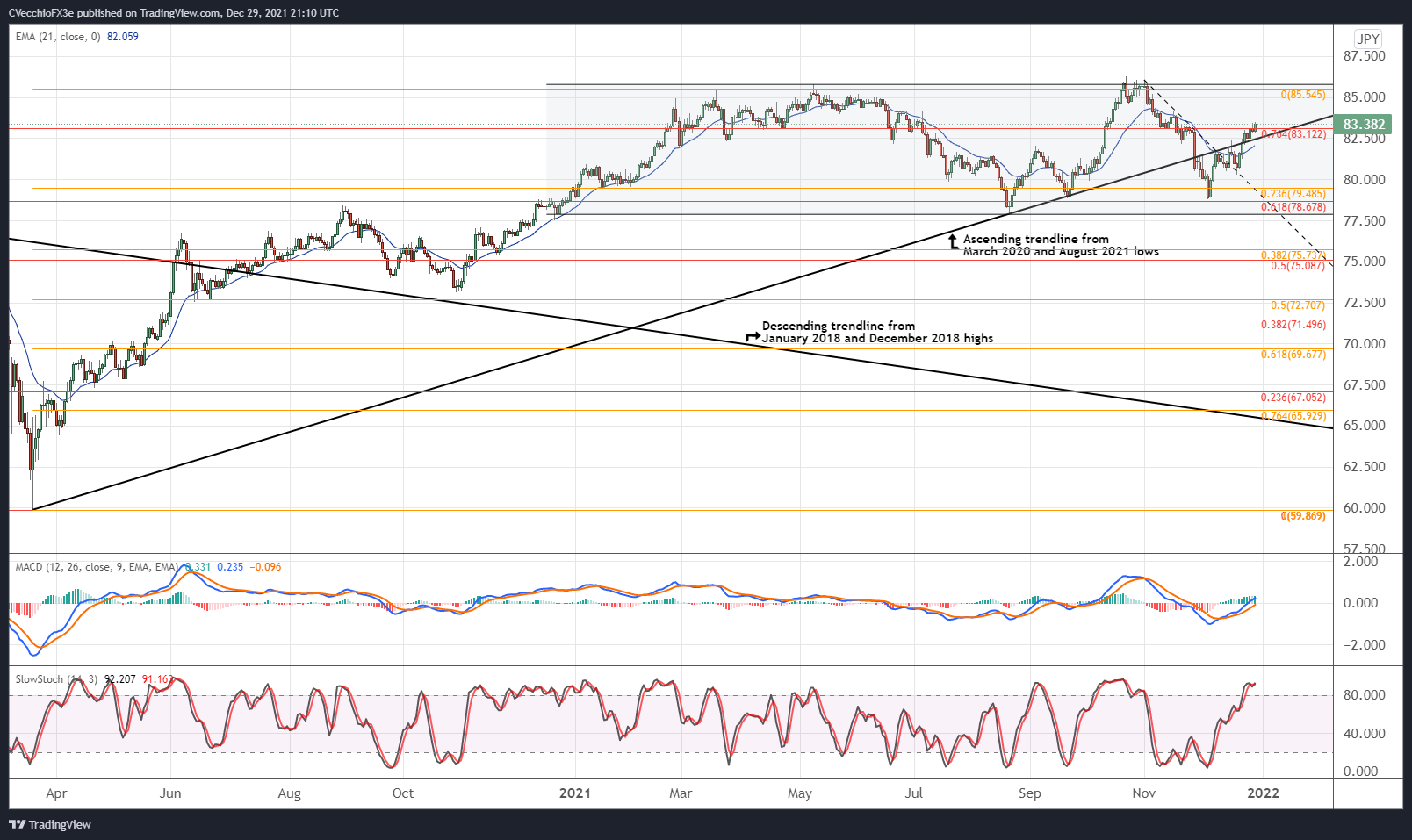The width and height of the screenshot is (1412, 840).
Task: Click the Fibonacci label 0(85.545)
Action: click(x=1303, y=95)
